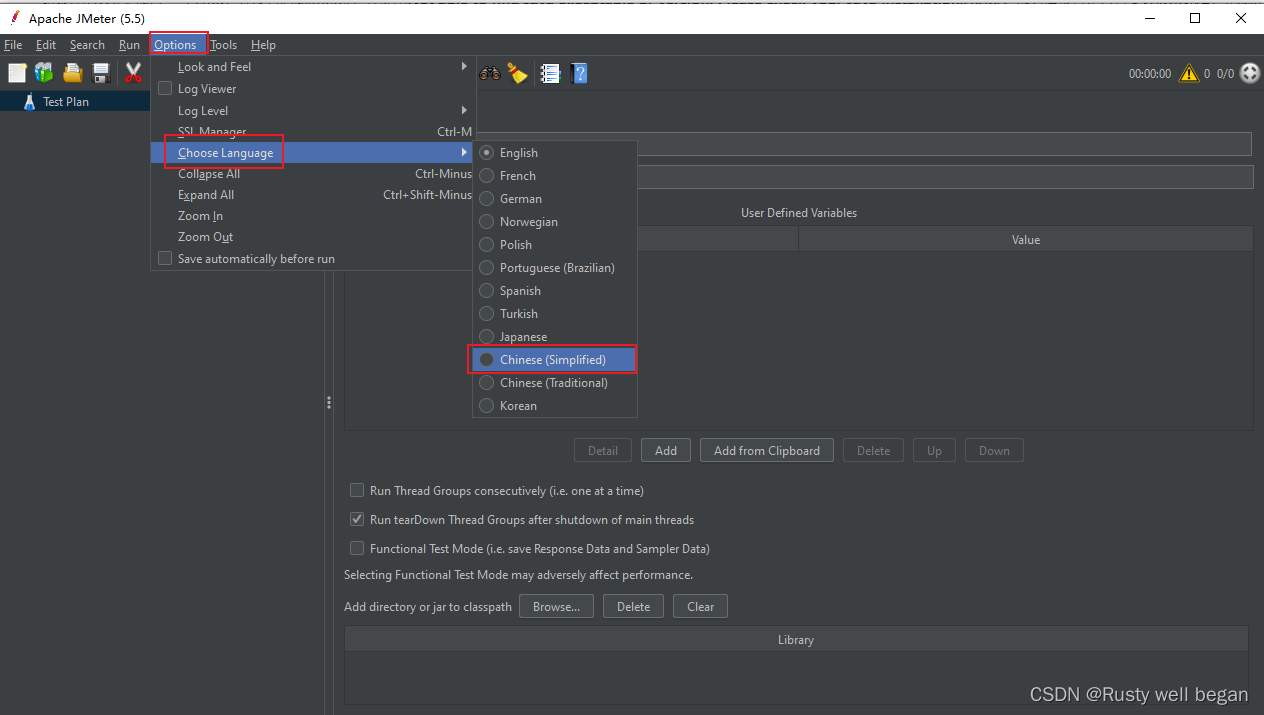Check Run Thread Groups consecutively
This screenshot has width=1264, height=715.
(x=357, y=491)
